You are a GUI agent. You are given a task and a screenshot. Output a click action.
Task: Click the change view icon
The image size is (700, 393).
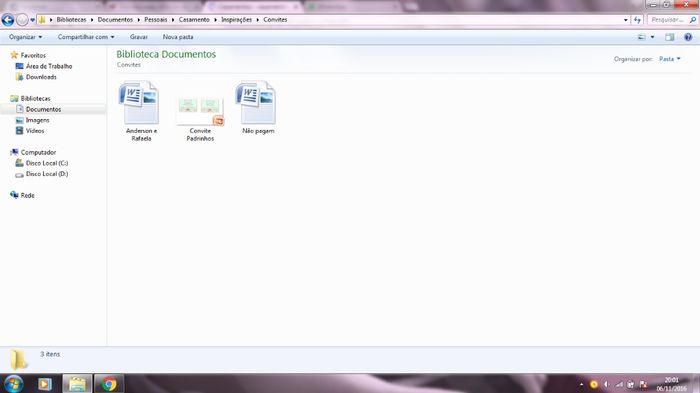tap(642, 37)
